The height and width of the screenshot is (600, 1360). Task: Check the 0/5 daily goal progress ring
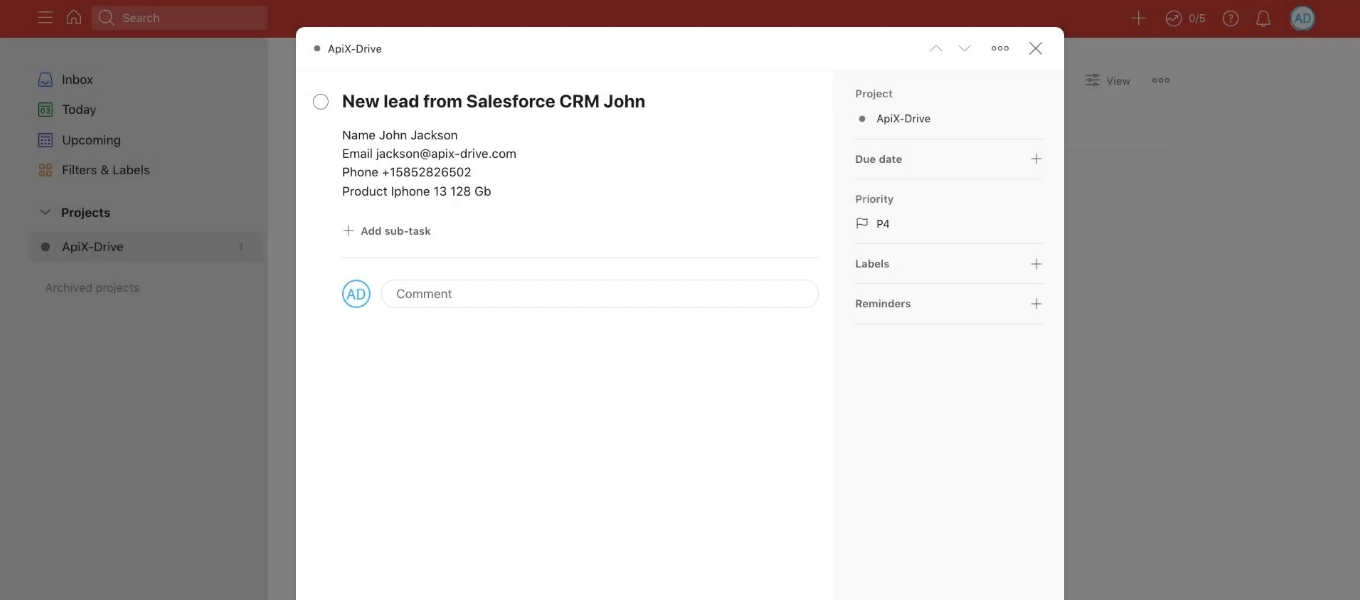[1182, 17]
